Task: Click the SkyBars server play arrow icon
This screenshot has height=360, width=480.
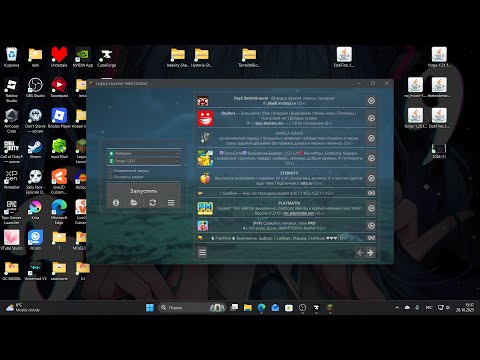Action: (x=371, y=118)
